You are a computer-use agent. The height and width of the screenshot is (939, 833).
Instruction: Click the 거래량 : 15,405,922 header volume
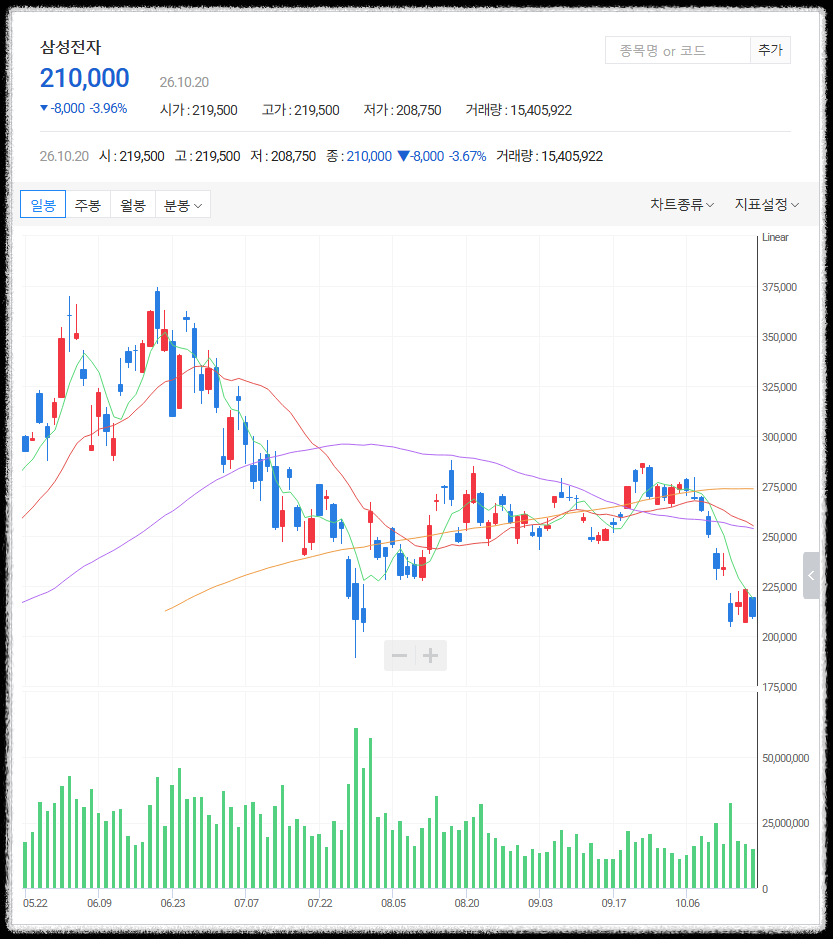click(x=519, y=110)
